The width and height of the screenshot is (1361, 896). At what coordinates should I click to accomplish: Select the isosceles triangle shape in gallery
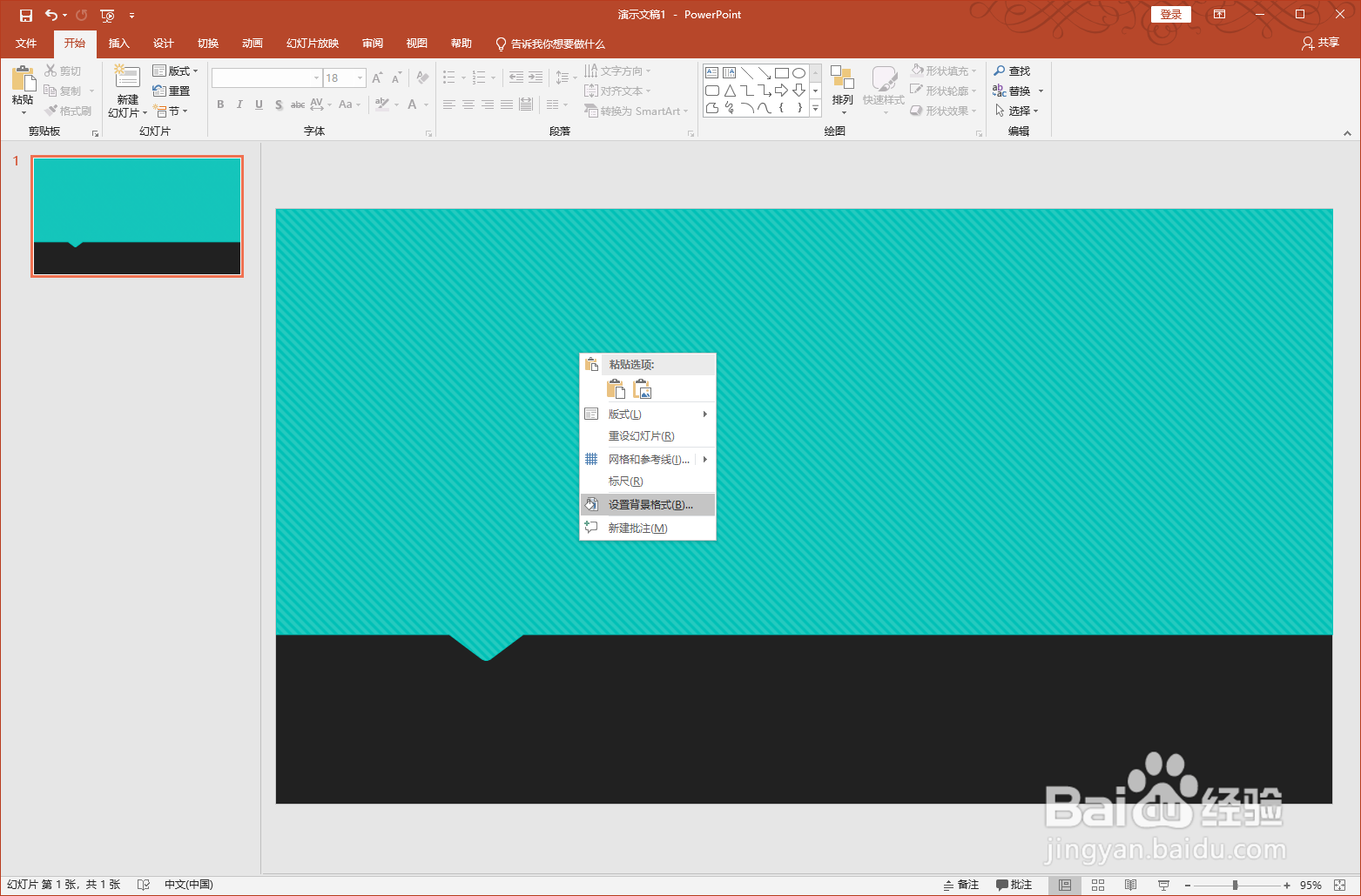tap(730, 91)
